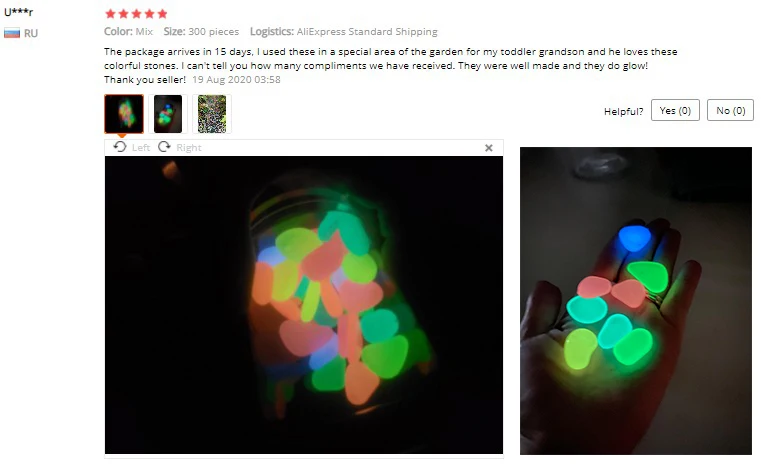
Task: Vote No (0) on review helpfulness
Action: coord(730,110)
